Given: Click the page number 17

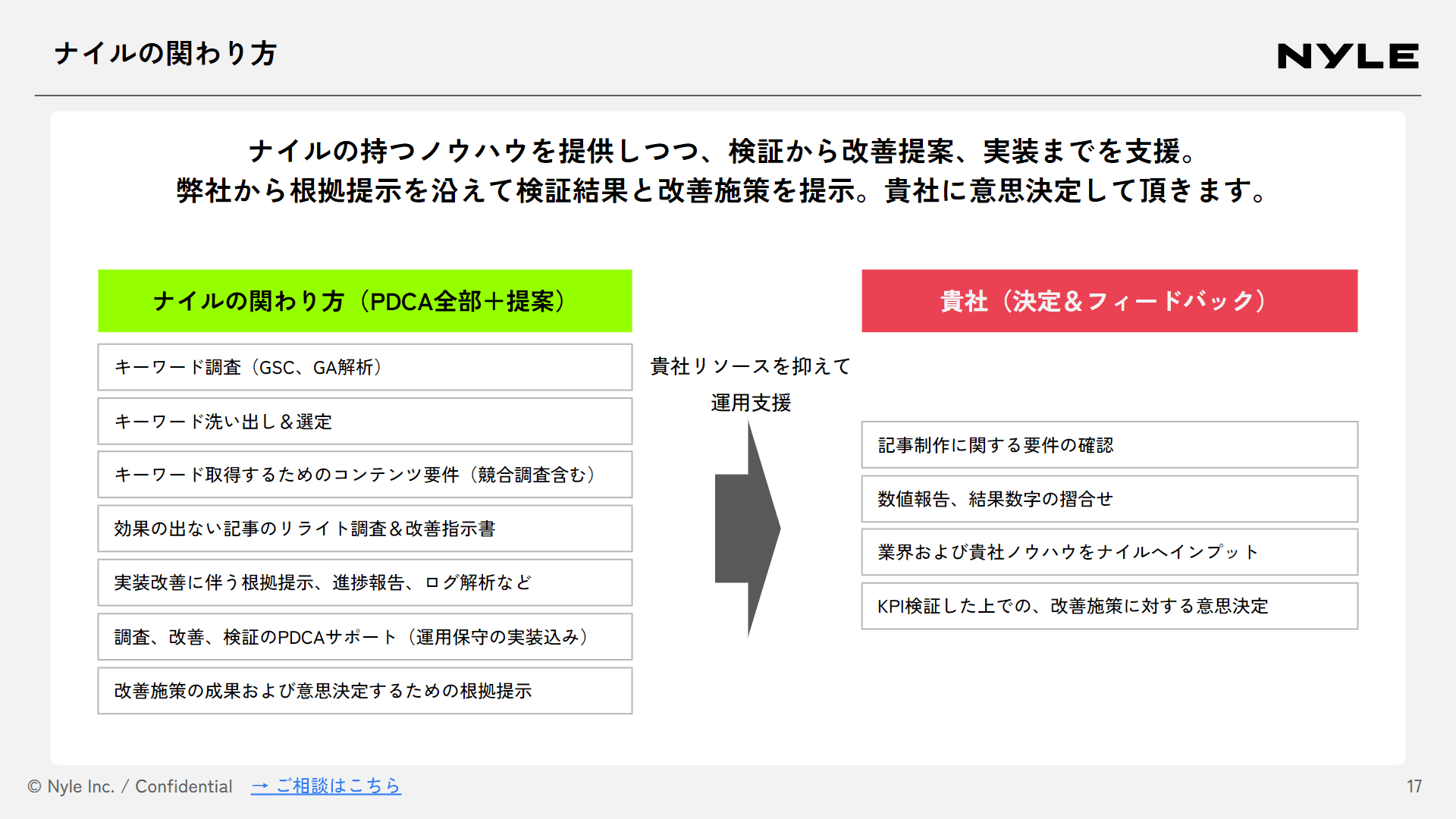Looking at the screenshot, I should (x=1414, y=786).
